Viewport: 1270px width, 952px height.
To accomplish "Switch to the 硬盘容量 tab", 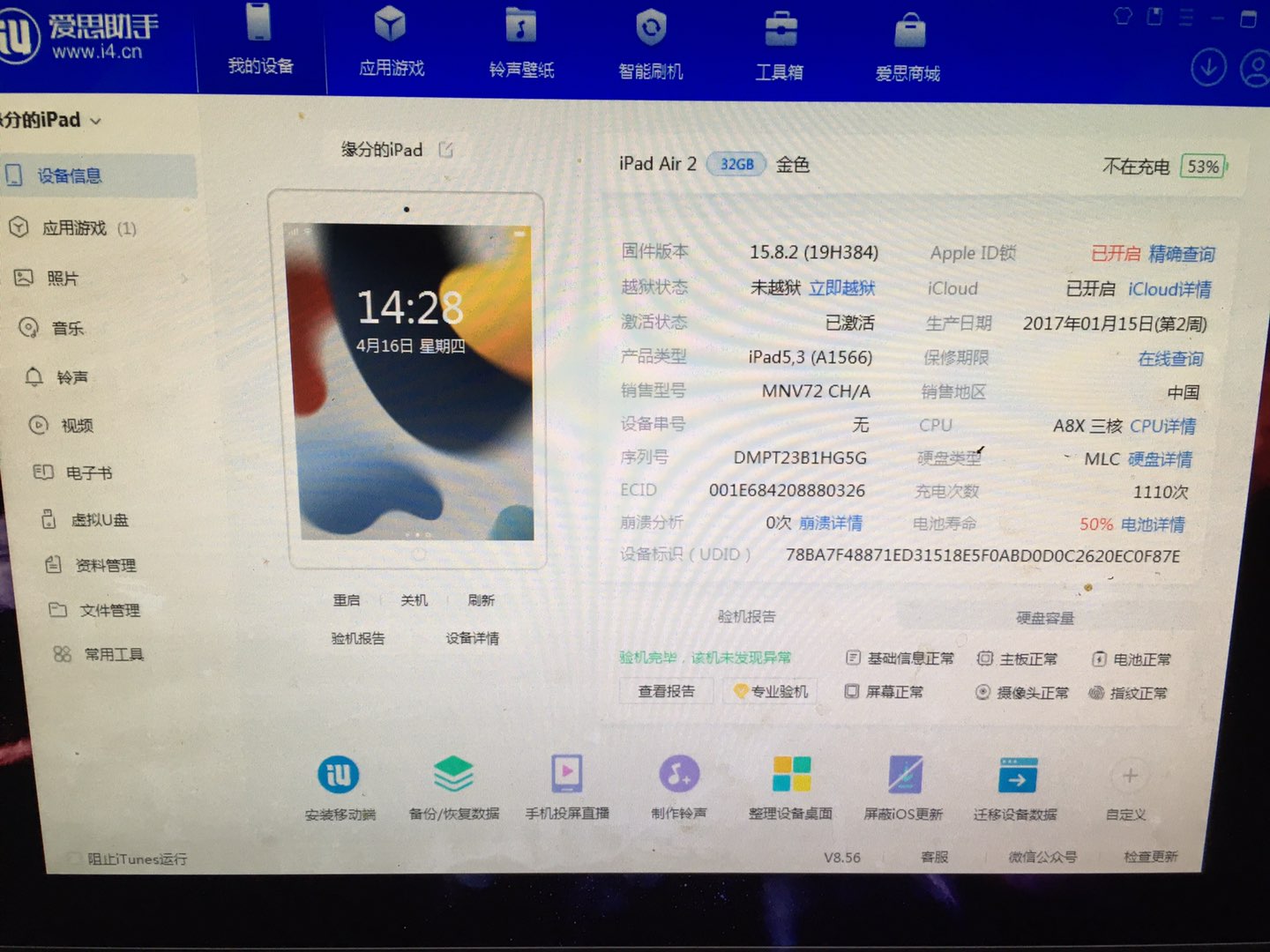I will [x=1045, y=618].
